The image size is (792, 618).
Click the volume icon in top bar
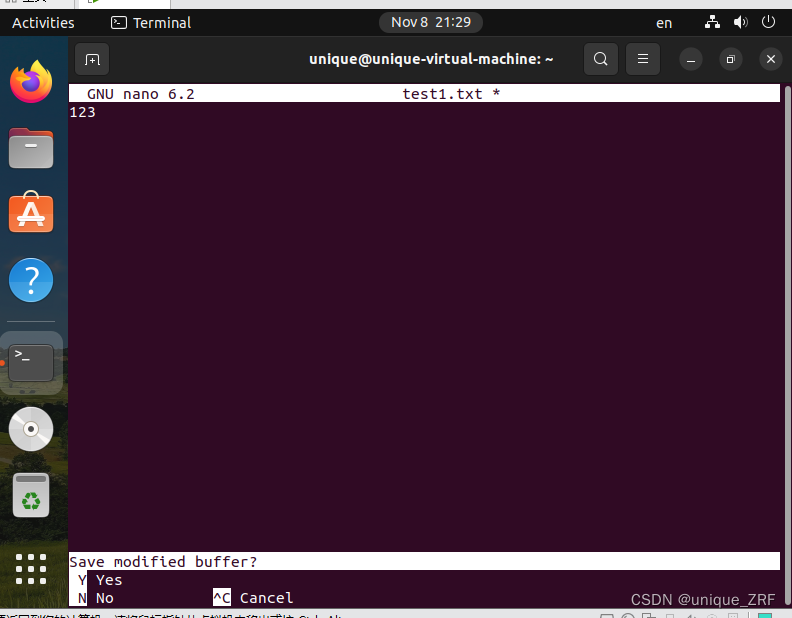click(x=740, y=22)
